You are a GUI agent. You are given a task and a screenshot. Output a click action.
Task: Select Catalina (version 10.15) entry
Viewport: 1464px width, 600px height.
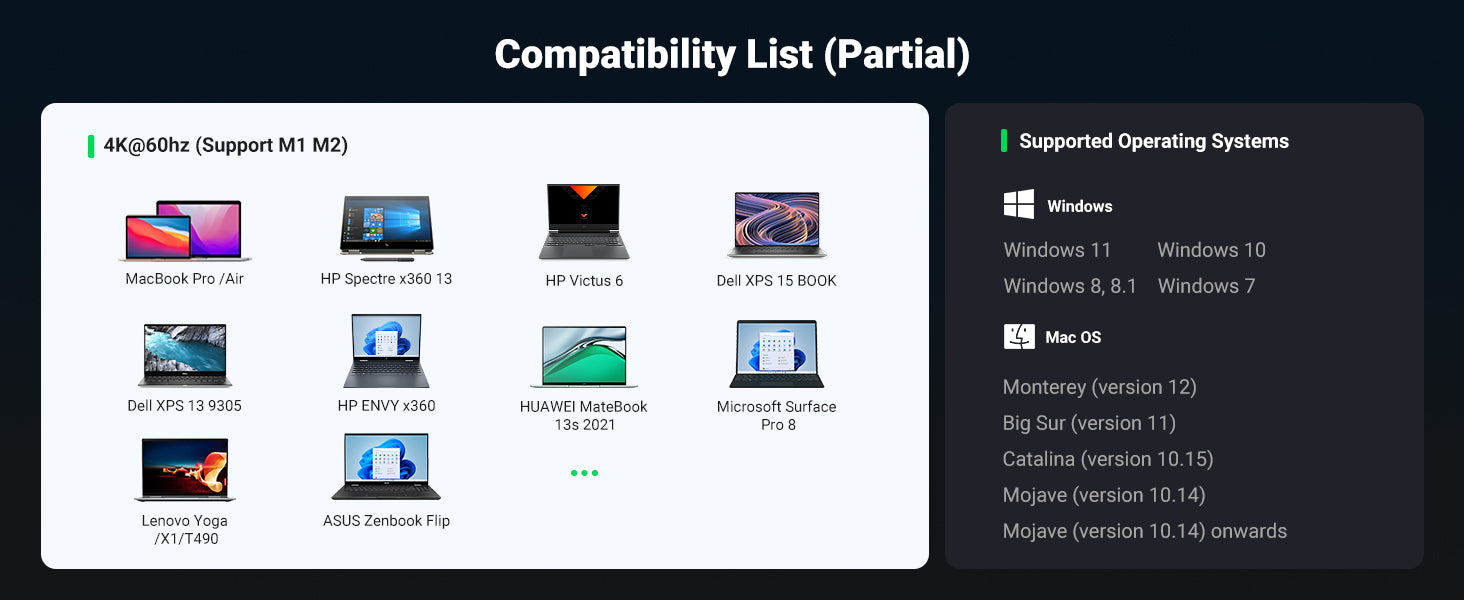[x=1107, y=459]
